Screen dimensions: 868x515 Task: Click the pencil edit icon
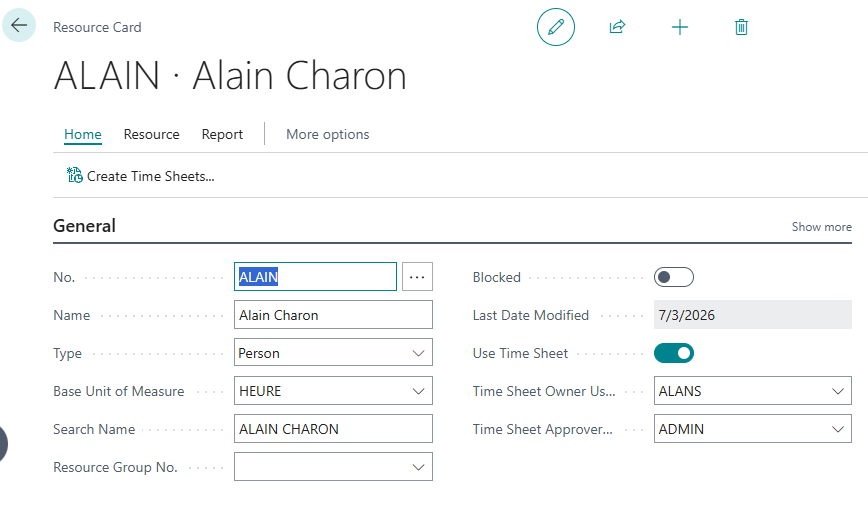tap(556, 27)
